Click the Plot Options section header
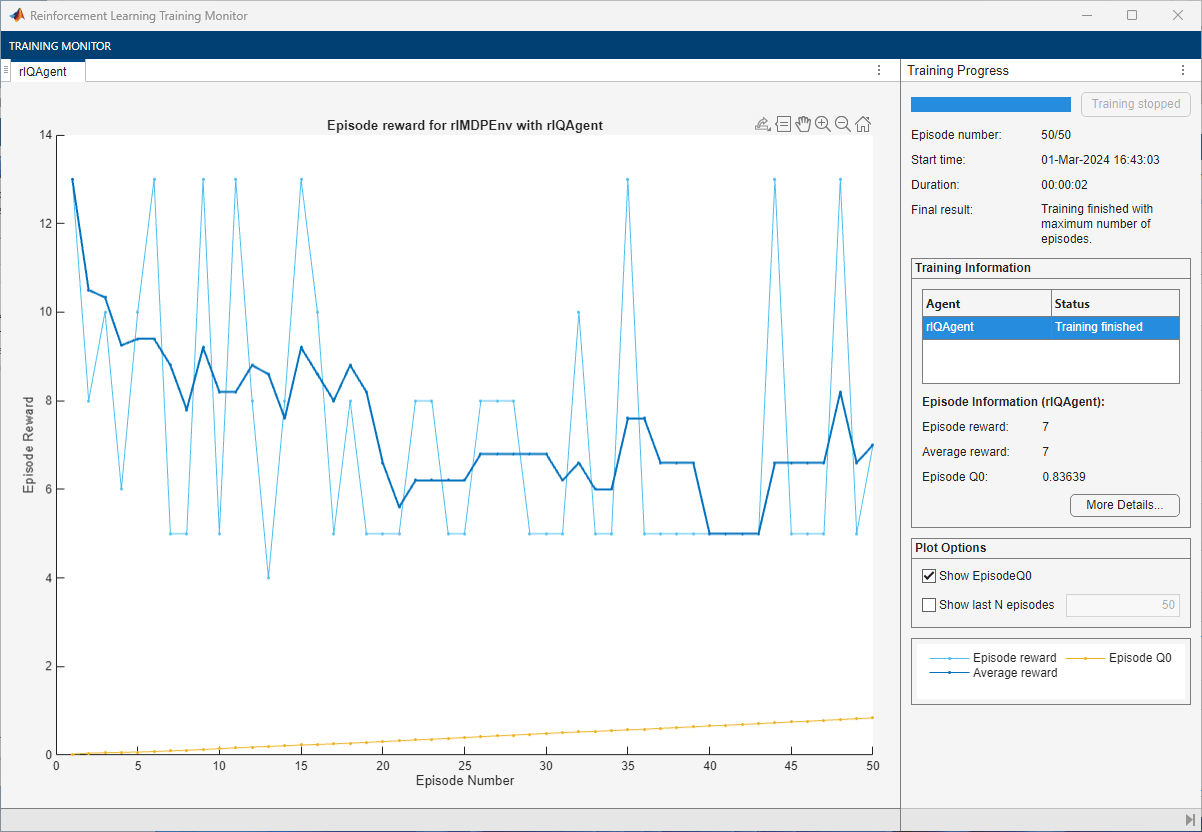Screen dimensions: 1202x832 pyautogui.click(x=951, y=548)
